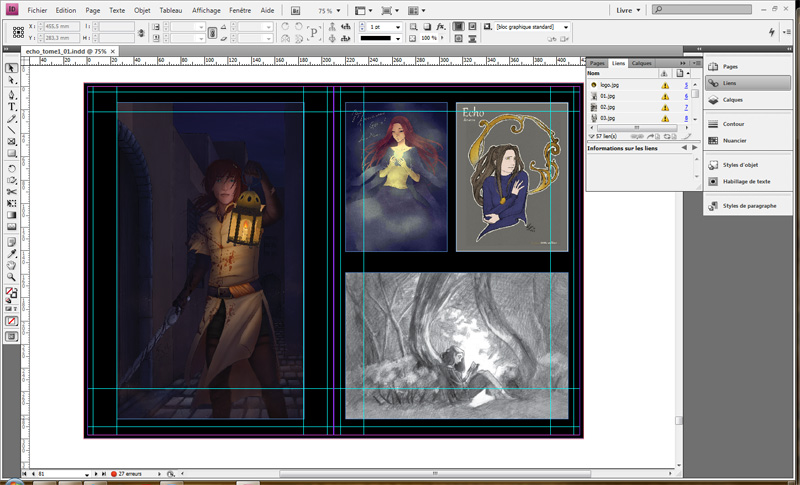Open the stroke weight 1 pt dropdown
Image resolution: width=800 pixels, height=485 pixels.
click(x=398, y=27)
